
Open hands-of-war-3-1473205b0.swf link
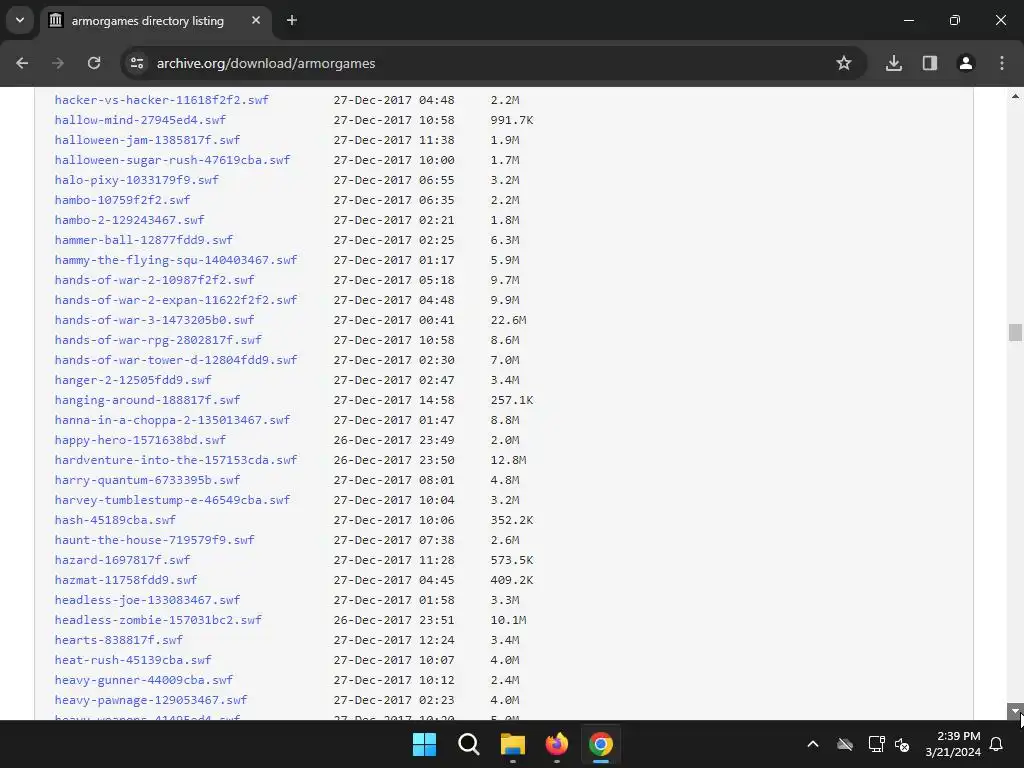pyautogui.click(x=155, y=320)
